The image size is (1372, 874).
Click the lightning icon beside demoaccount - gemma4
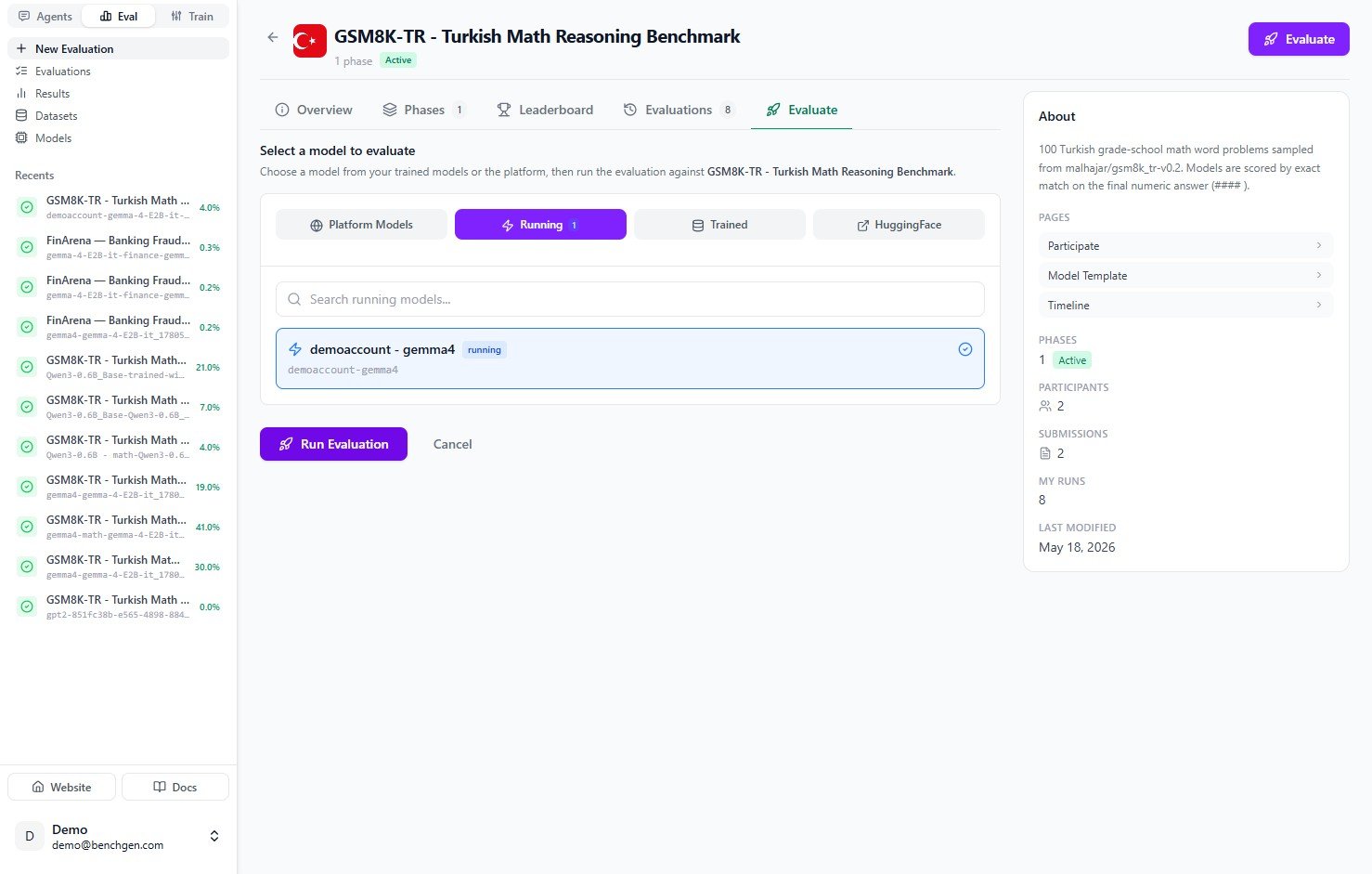pos(295,349)
